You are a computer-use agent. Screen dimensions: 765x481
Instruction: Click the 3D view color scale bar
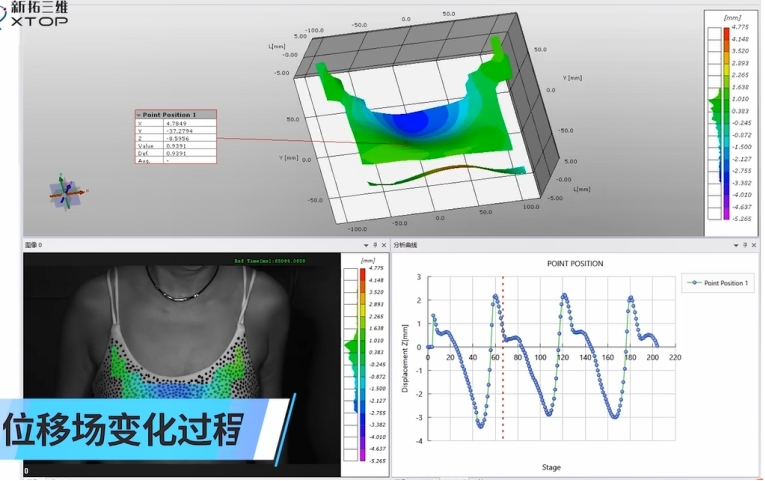tap(727, 122)
